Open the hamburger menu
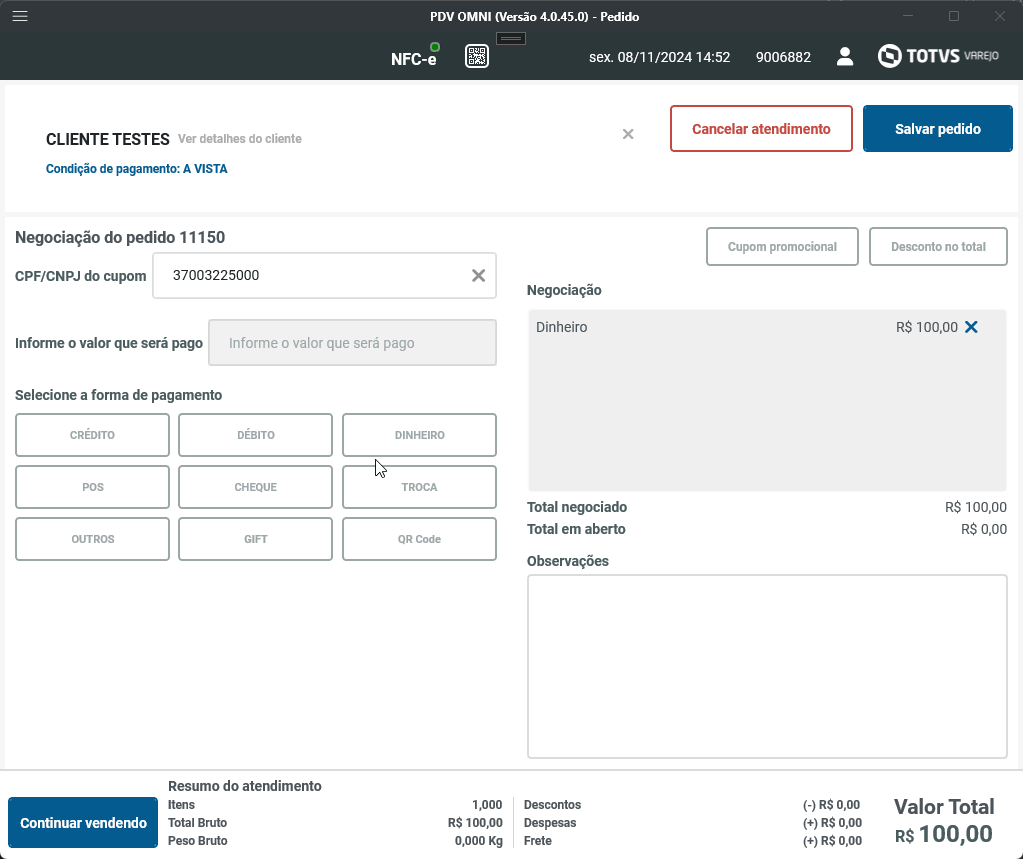1023x859 pixels. 20,16
